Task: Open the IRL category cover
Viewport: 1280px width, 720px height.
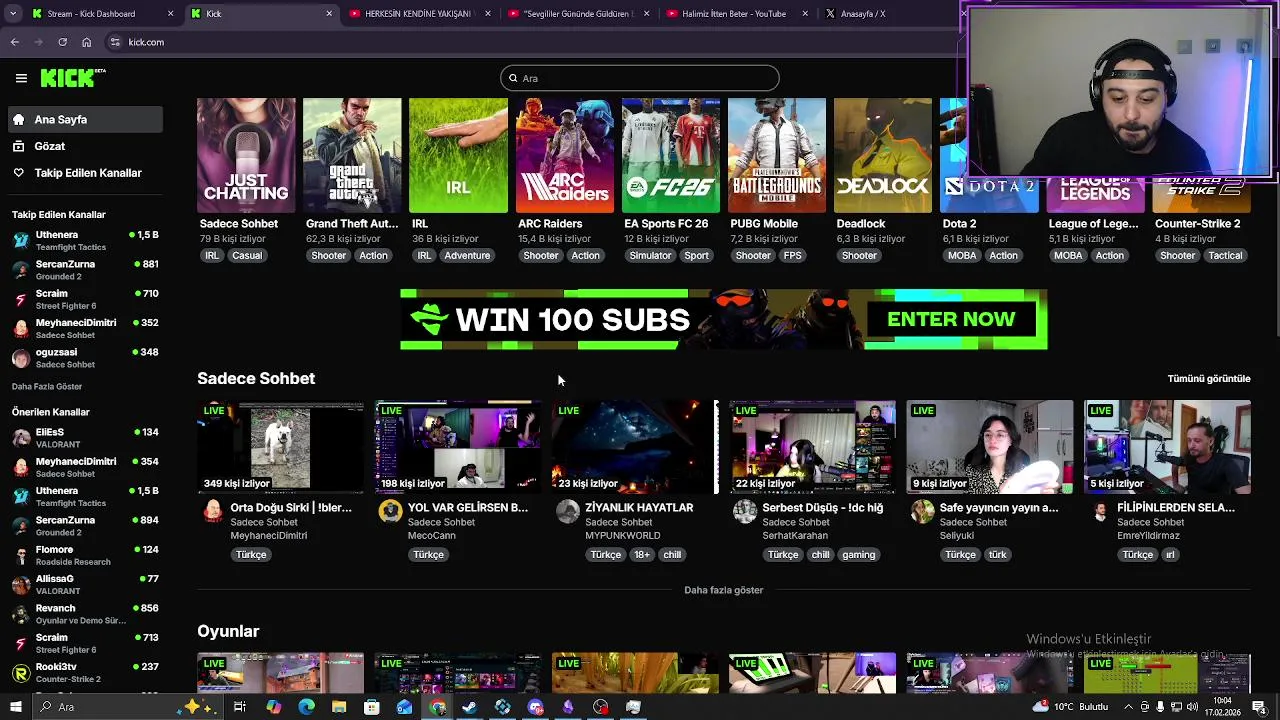Action: pyautogui.click(x=458, y=155)
